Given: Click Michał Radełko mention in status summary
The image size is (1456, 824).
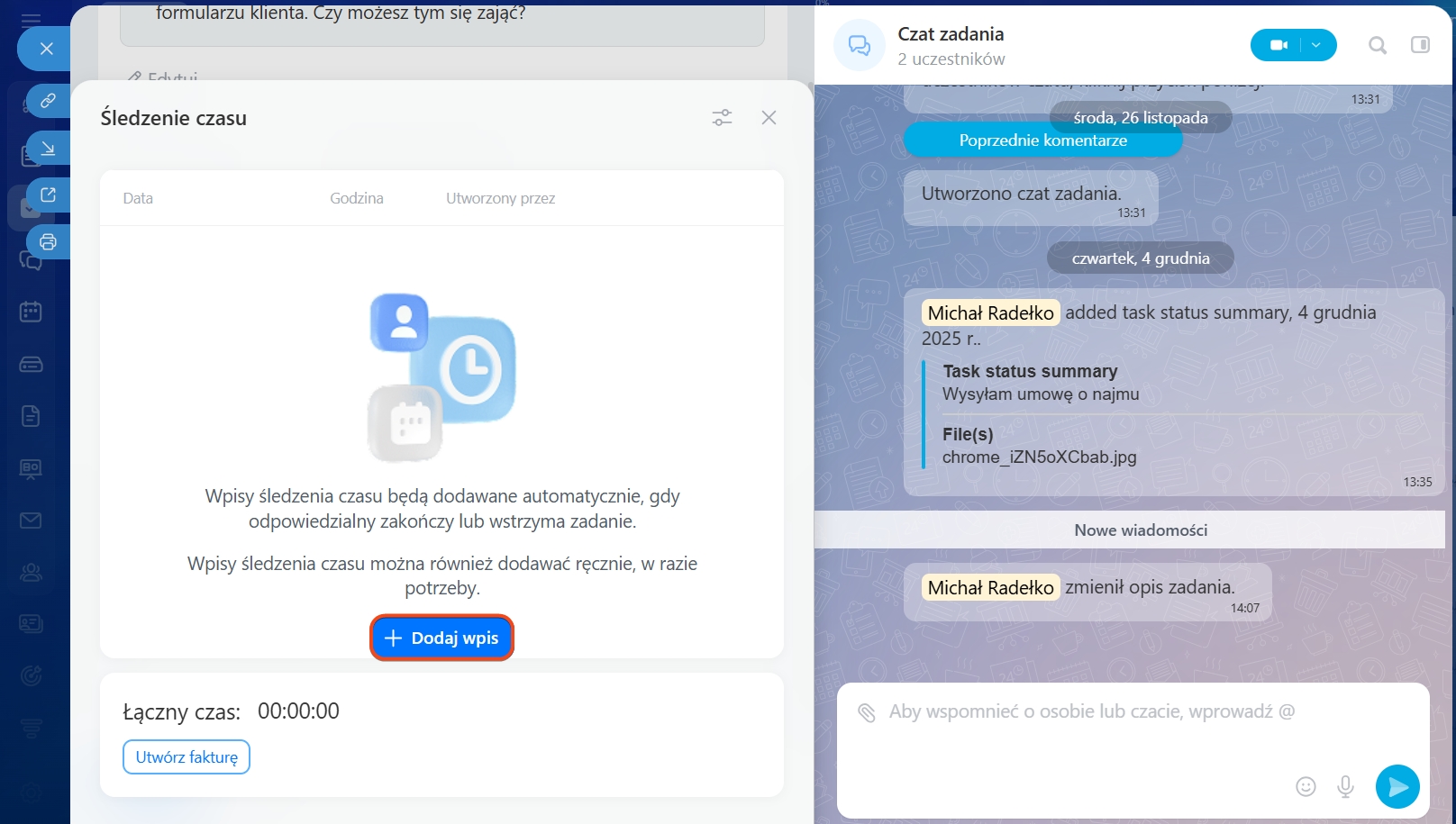Looking at the screenshot, I should pos(990,312).
